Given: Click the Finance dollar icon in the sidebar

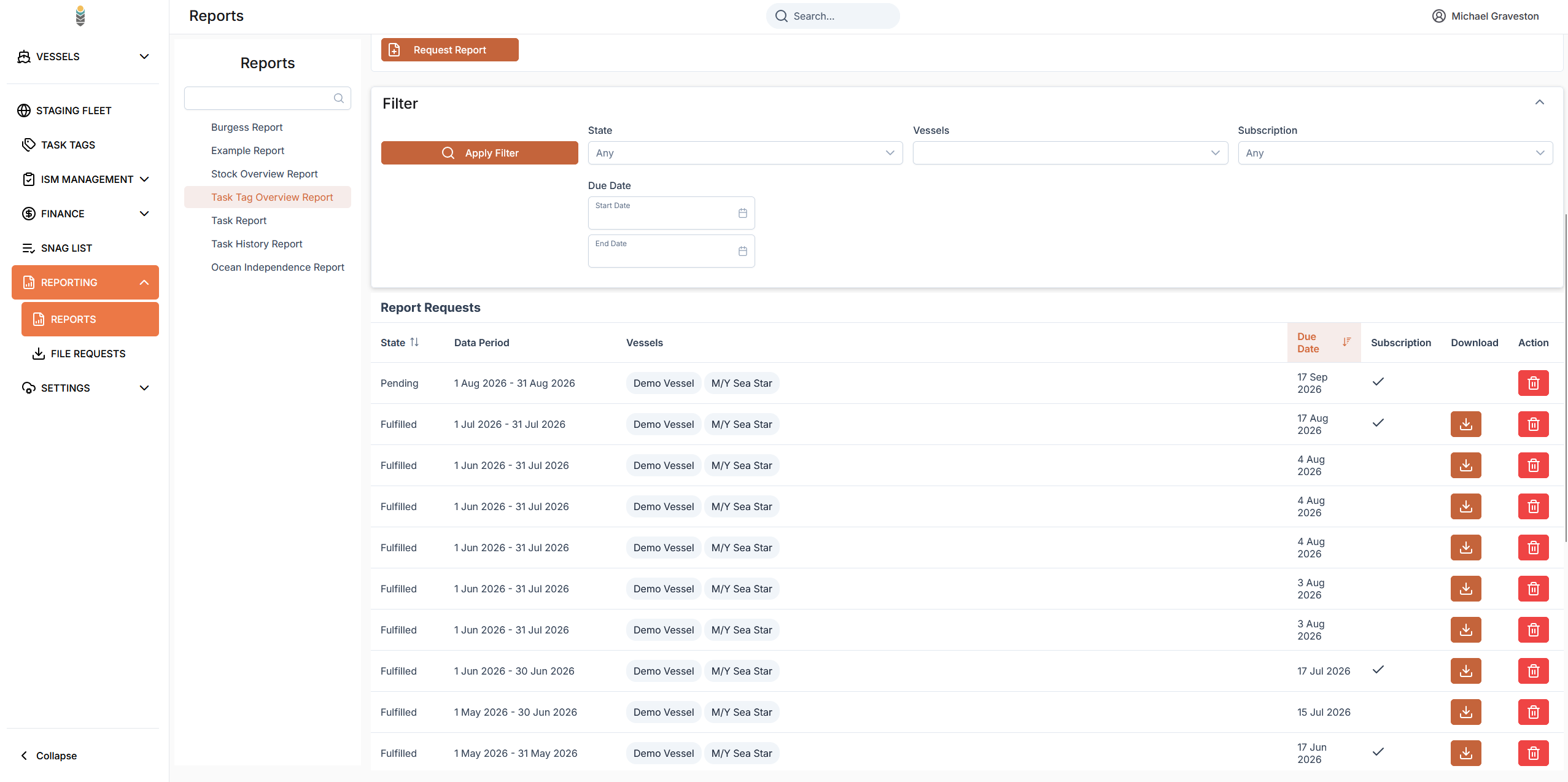Looking at the screenshot, I should click(x=29, y=214).
